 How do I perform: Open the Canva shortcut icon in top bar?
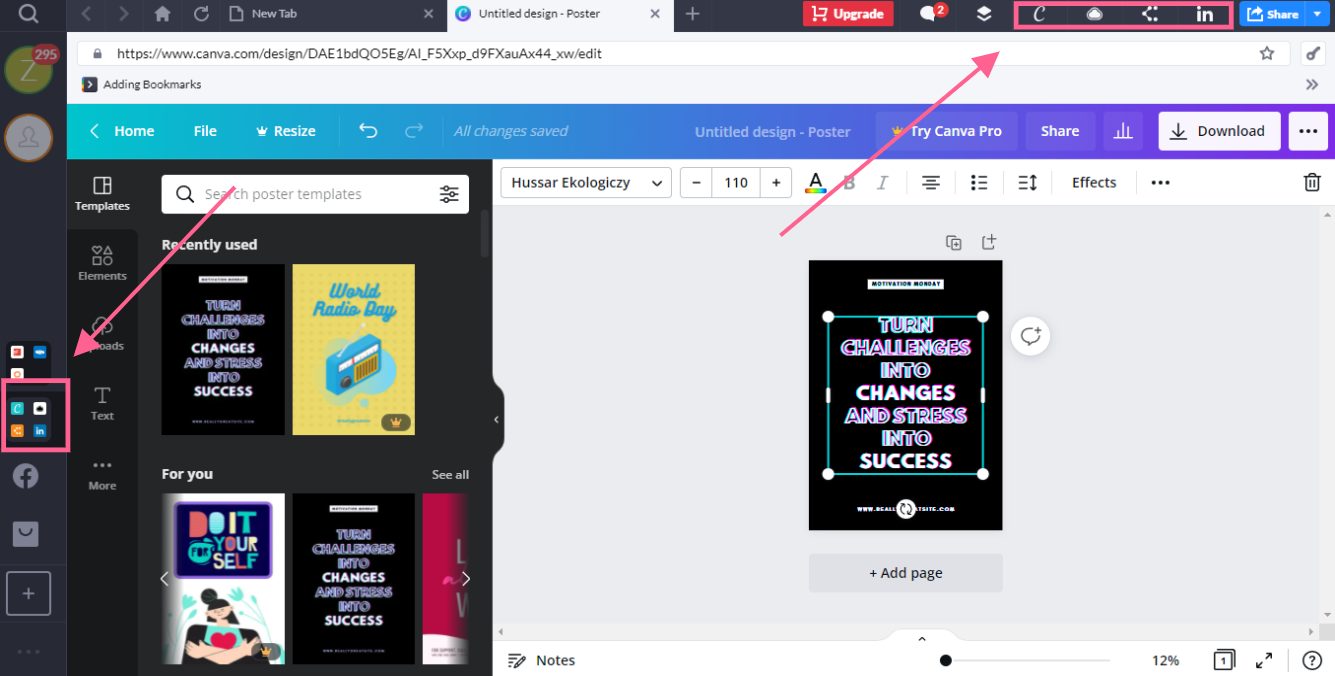point(1039,14)
